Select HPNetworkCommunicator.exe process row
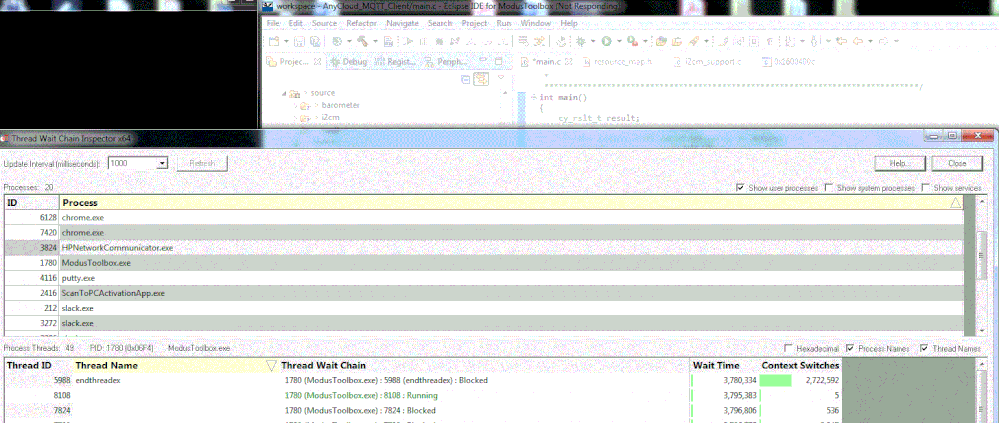999x423 pixels. [484, 247]
